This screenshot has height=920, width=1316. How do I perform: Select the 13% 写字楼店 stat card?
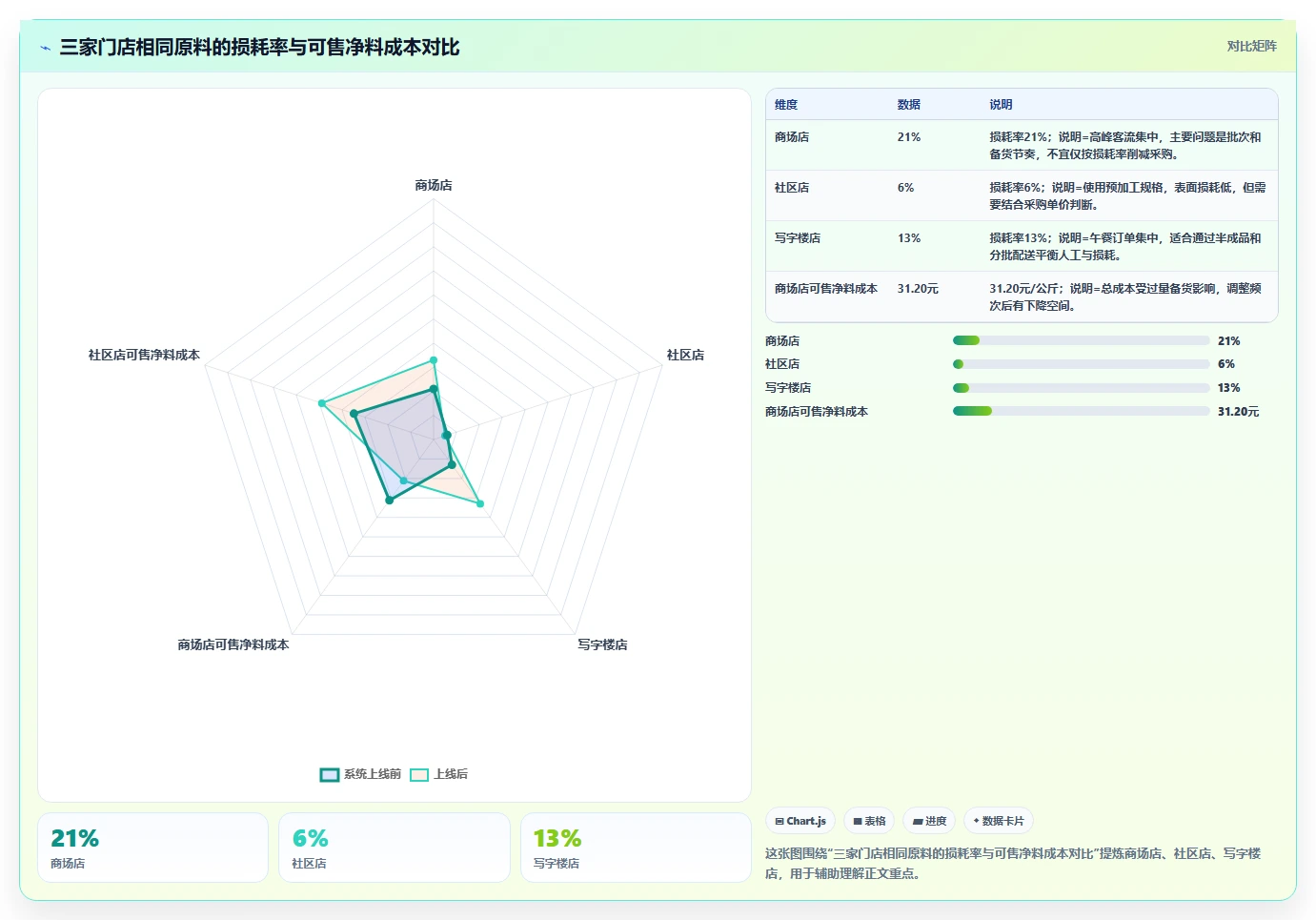[636, 848]
